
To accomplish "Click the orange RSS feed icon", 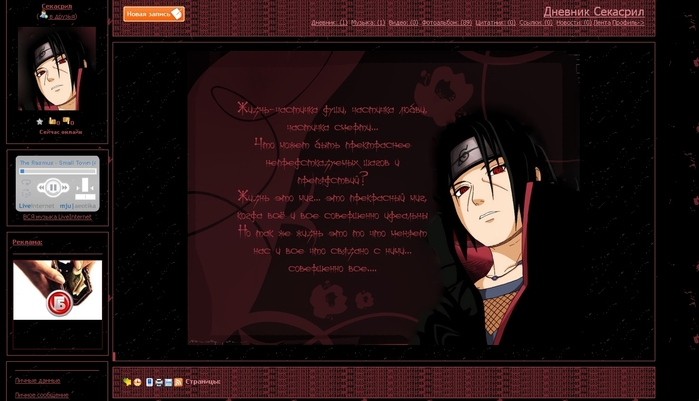I will (178, 382).
